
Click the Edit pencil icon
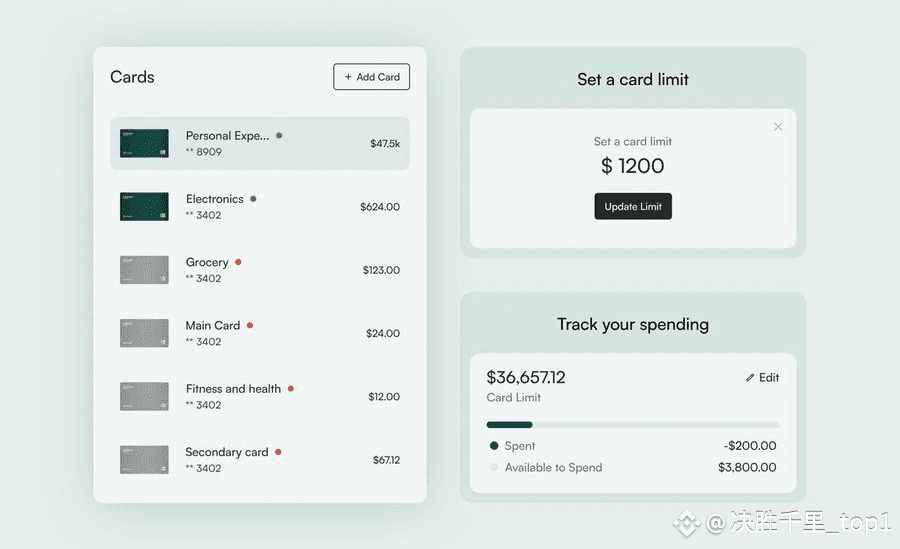pos(750,378)
